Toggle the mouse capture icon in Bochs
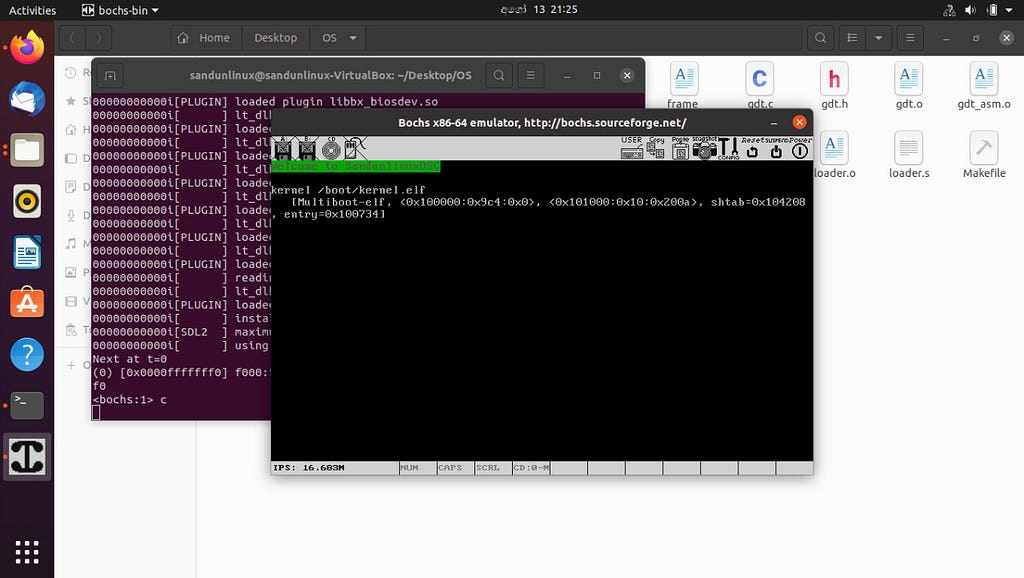1024x578 pixels. (355, 149)
